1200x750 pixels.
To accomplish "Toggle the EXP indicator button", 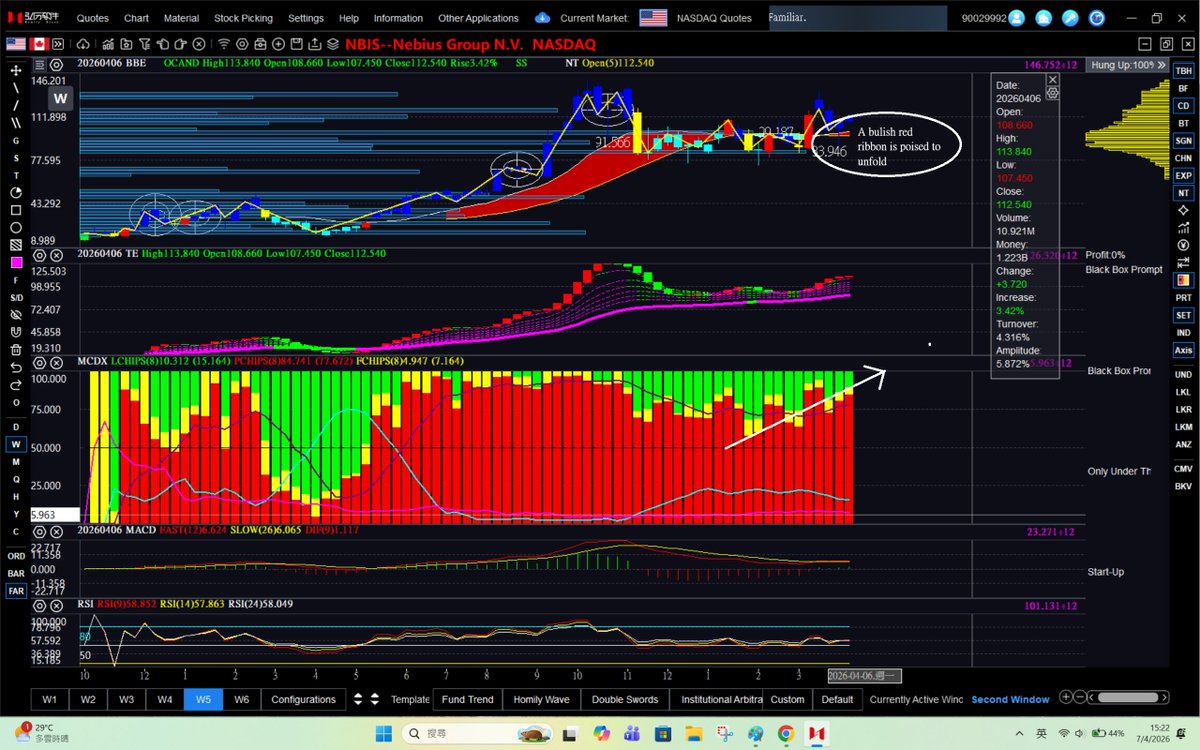I will [1184, 175].
